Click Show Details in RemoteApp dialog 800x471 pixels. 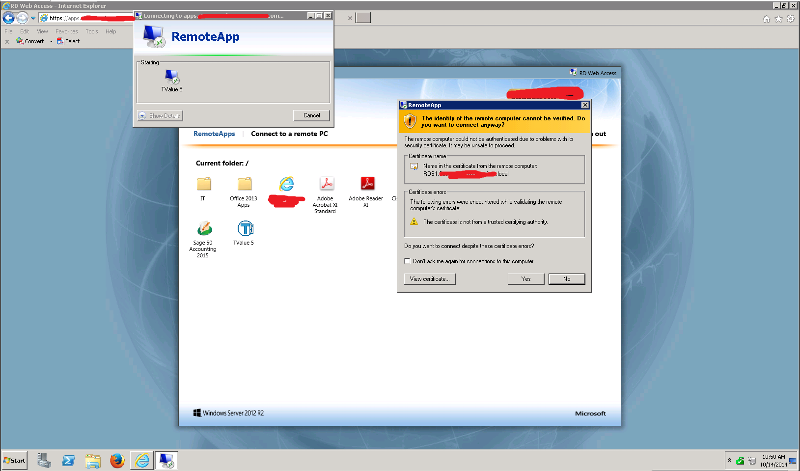coord(160,115)
